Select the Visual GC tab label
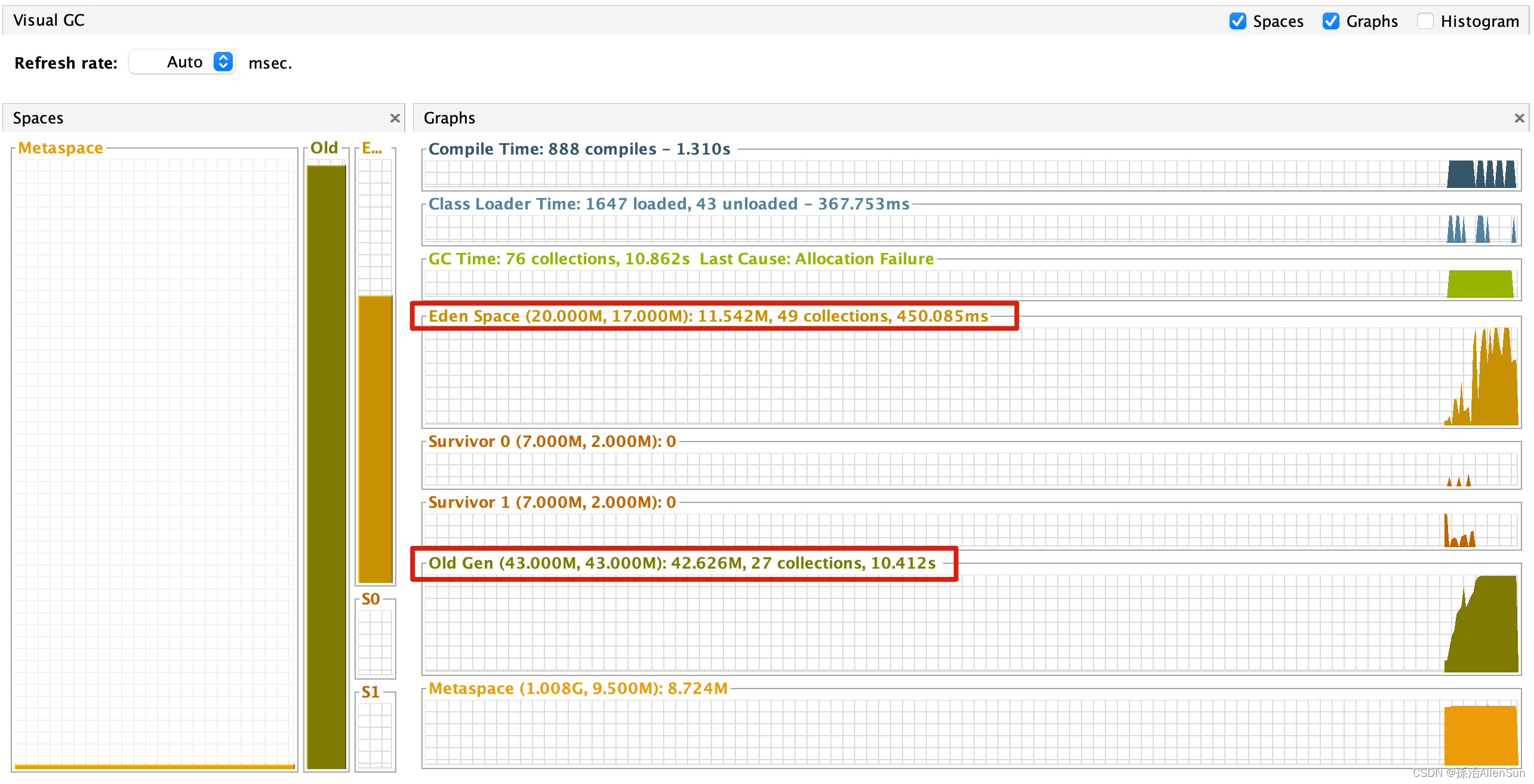This screenshot has width=1534, height=784. click(48, 20)
